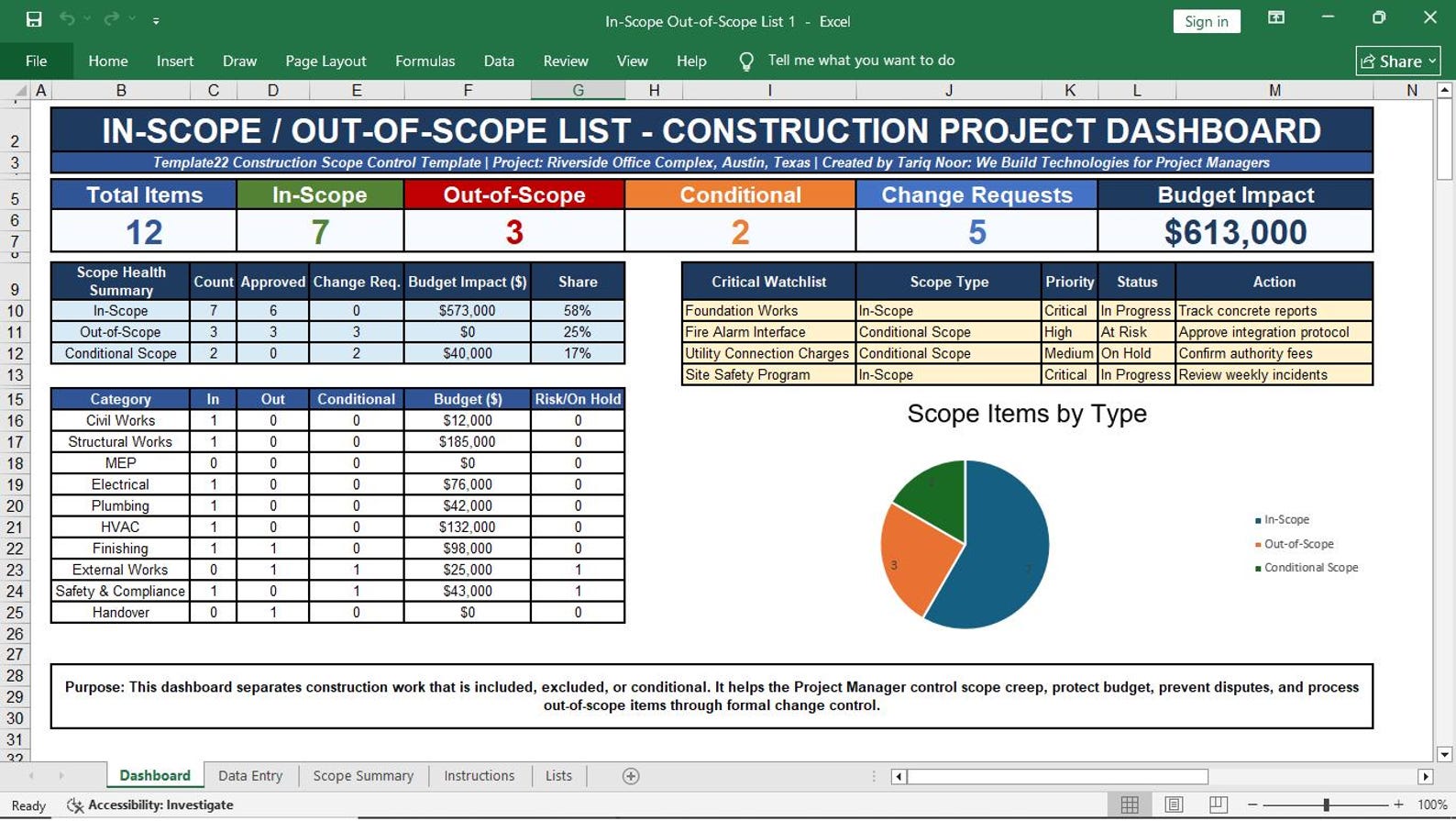Select the Dashboard sheet tab
The height and width of the screenshot is (821, 1456).
(155, 776)
